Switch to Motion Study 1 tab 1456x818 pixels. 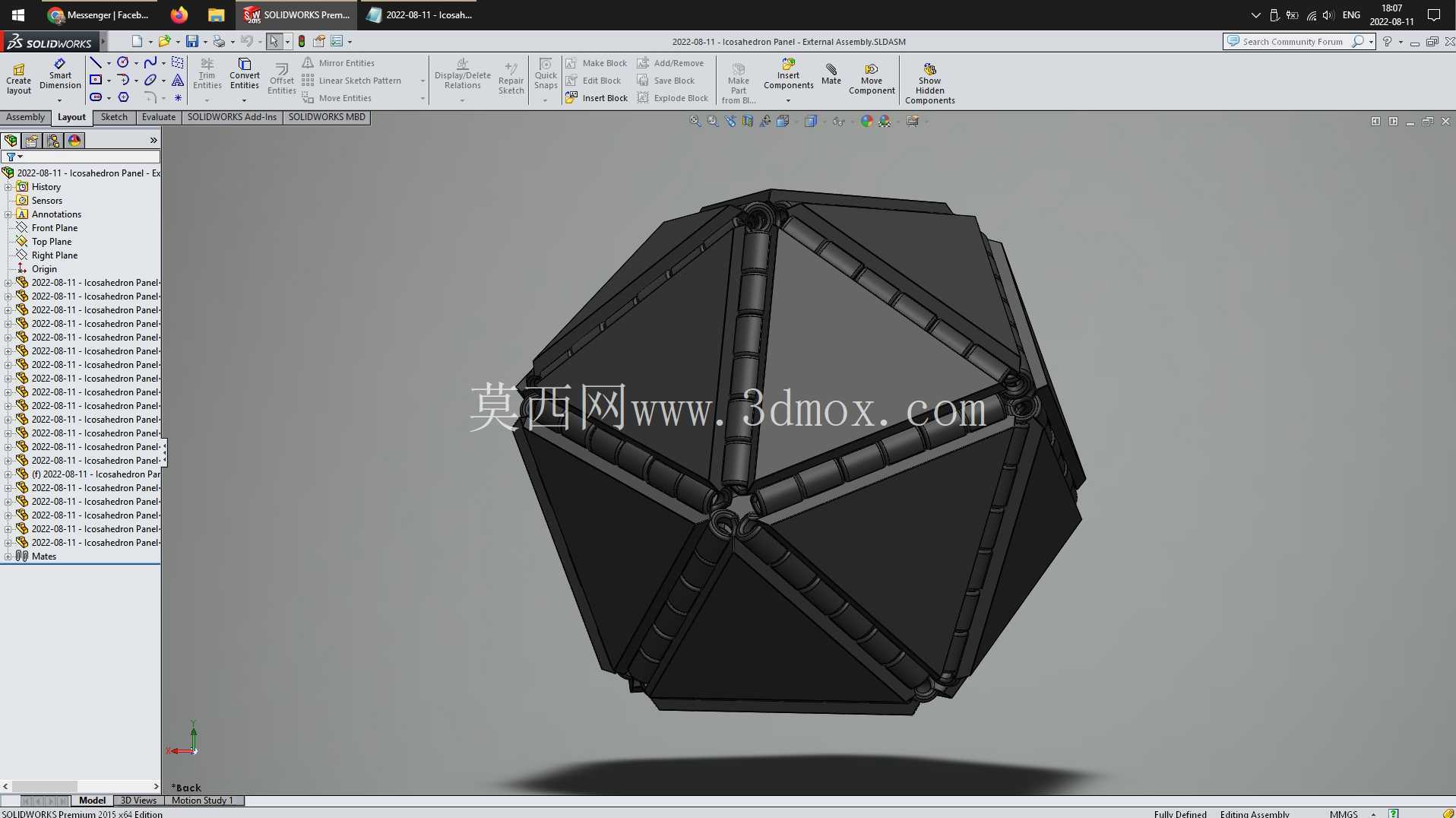(203, 801)
